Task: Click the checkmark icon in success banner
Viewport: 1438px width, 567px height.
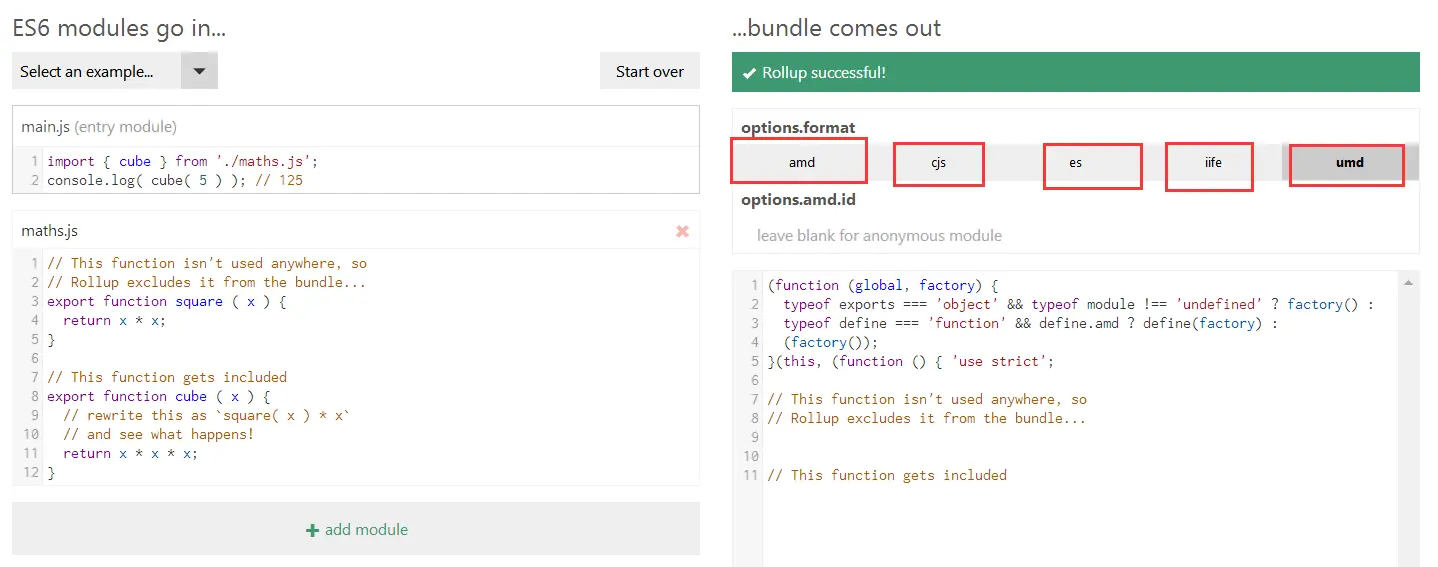Action: (749, 73)
